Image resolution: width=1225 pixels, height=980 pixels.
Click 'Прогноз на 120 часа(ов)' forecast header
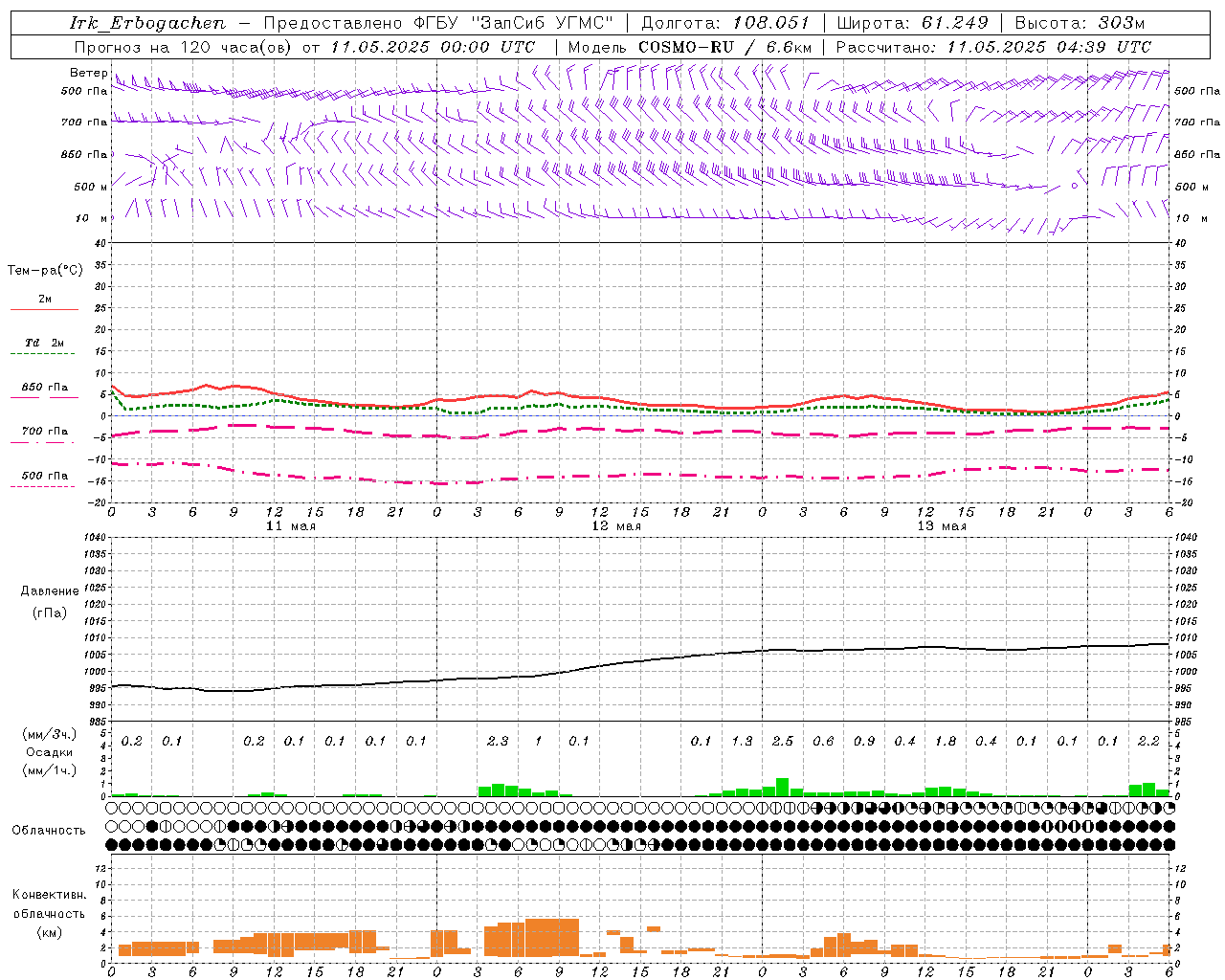coord(185,47)
